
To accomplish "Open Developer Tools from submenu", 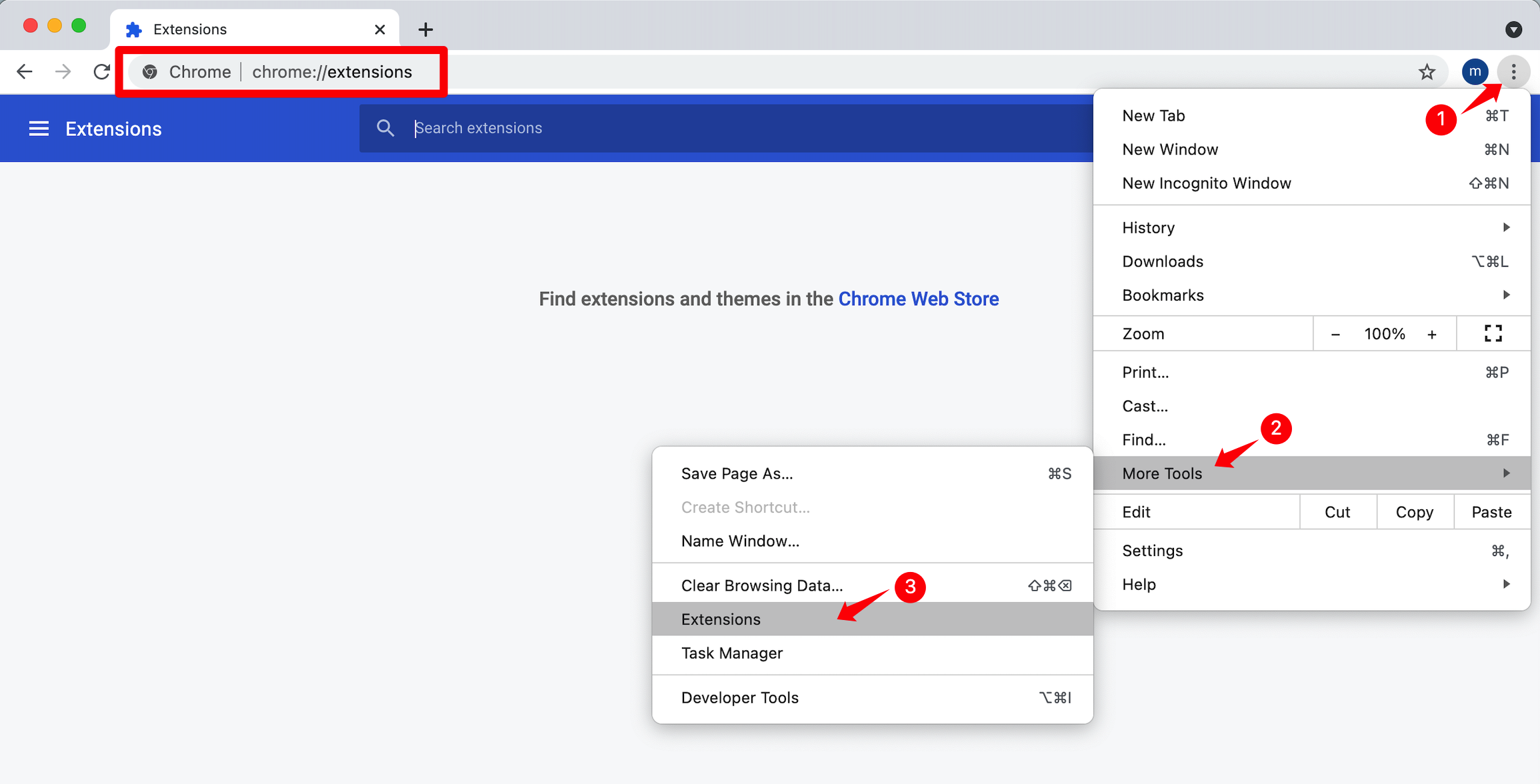I will coord(873,698).
